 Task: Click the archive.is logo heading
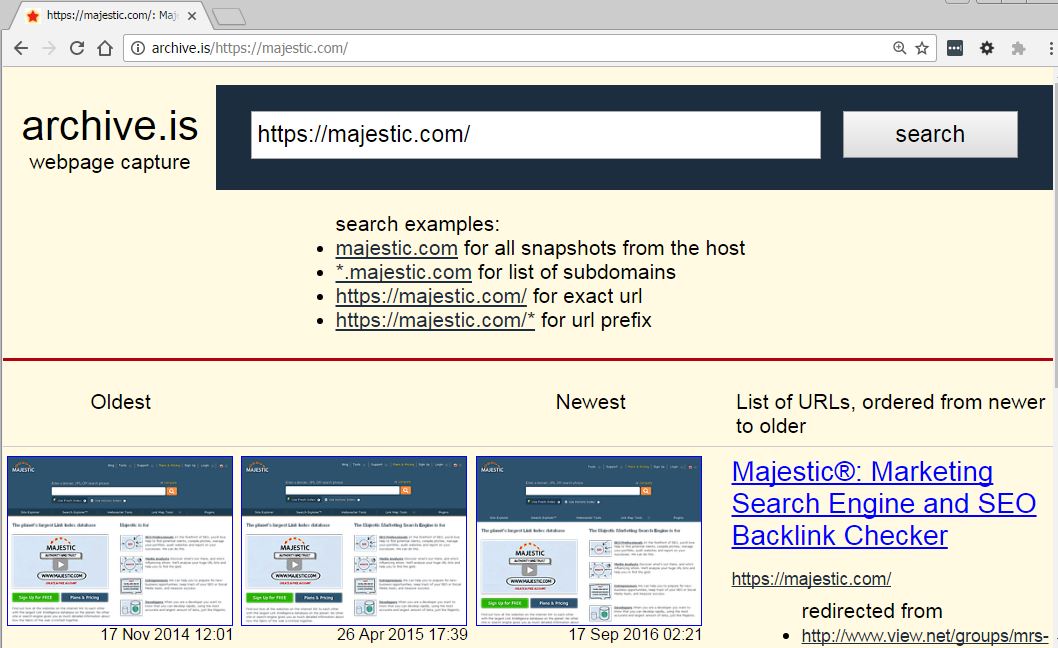(x=110, y=127)
